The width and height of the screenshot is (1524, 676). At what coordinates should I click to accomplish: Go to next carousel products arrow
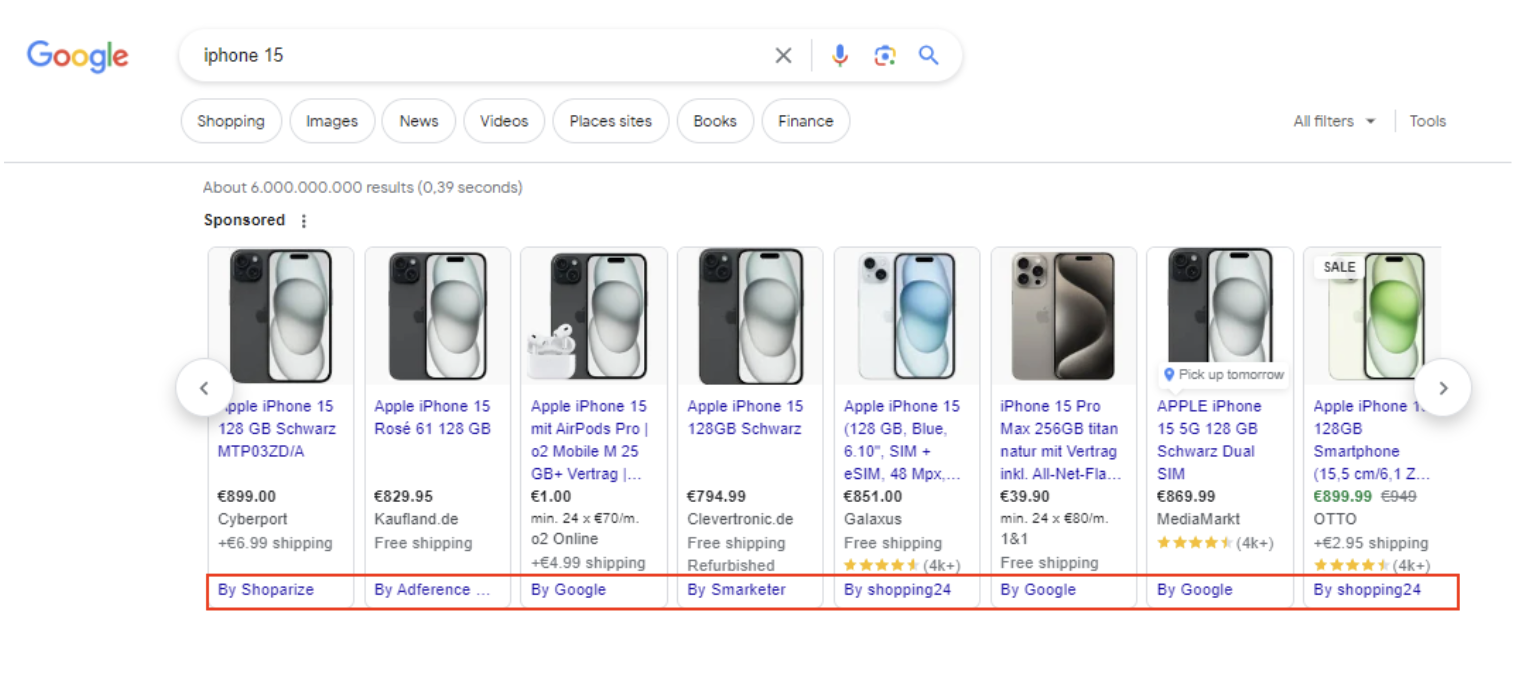1442,388
